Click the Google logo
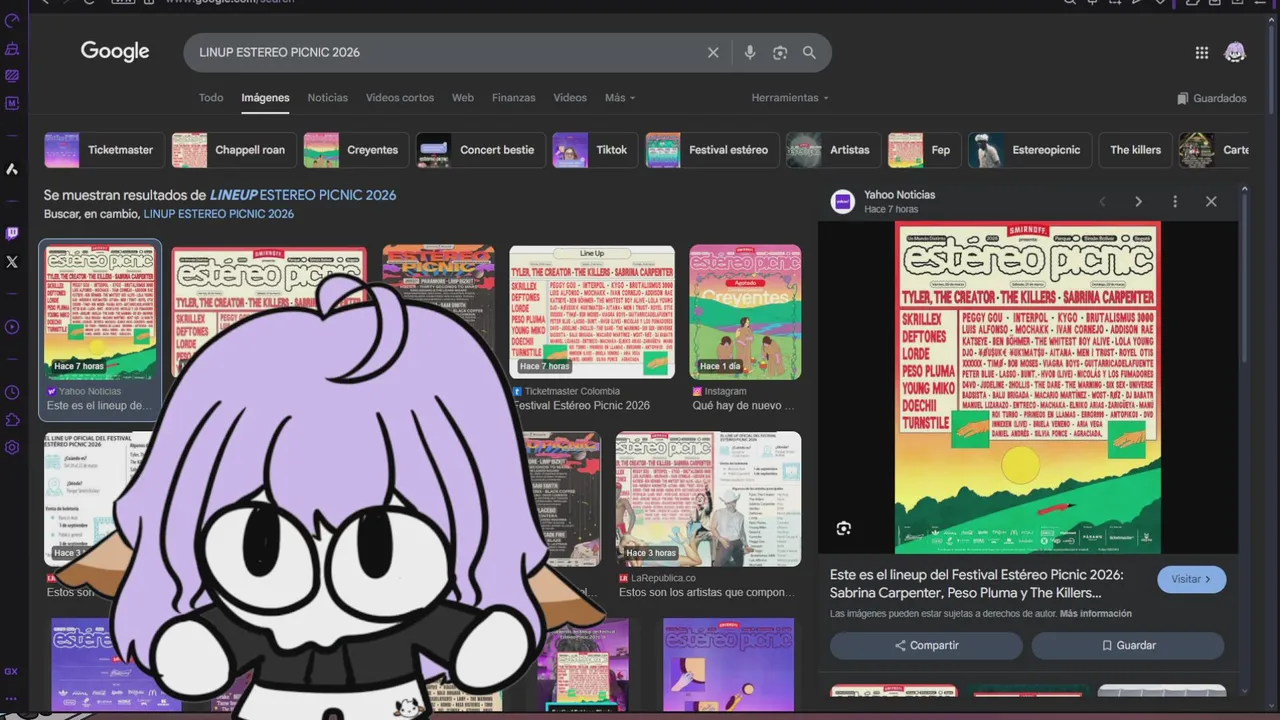 pos(115,51)
